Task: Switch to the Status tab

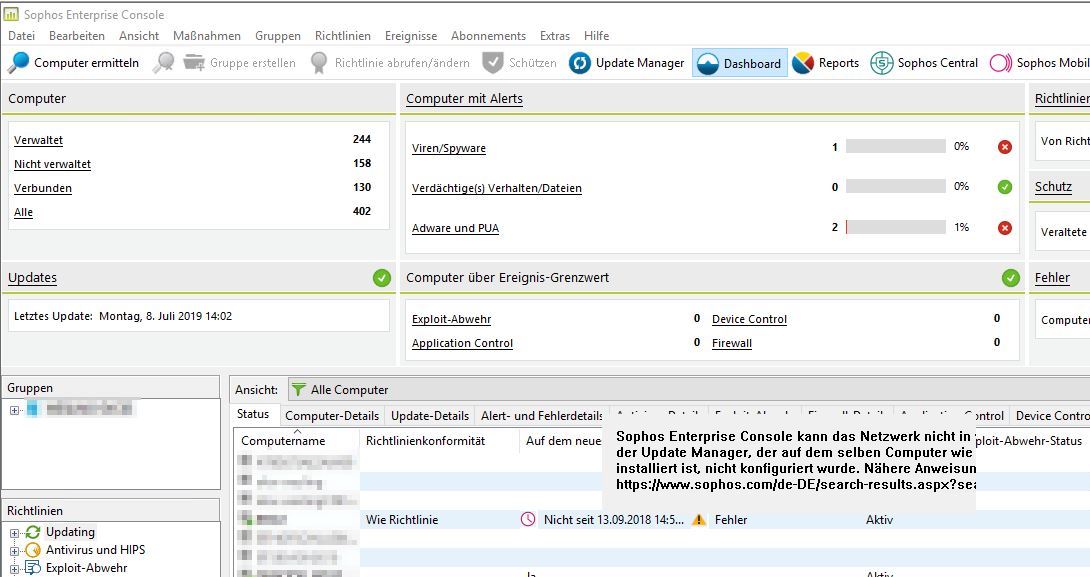Action: (253, 414)
